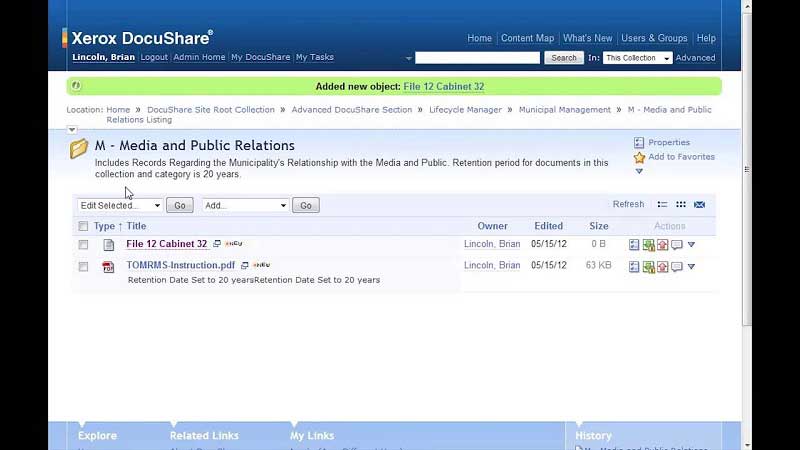The width and height of the screenshot is (800, 450).
Task: Go to Admin Home
Action: (x=199, y=57)
